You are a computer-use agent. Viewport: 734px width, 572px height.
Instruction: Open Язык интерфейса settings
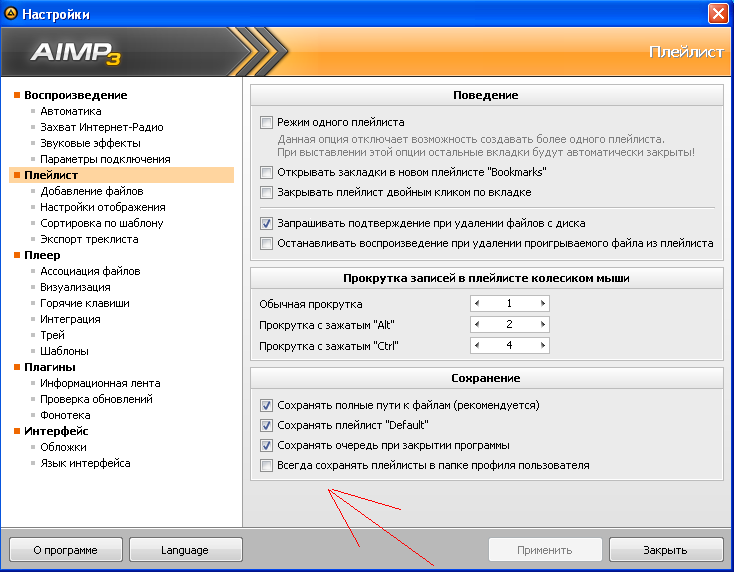point(85,463)
